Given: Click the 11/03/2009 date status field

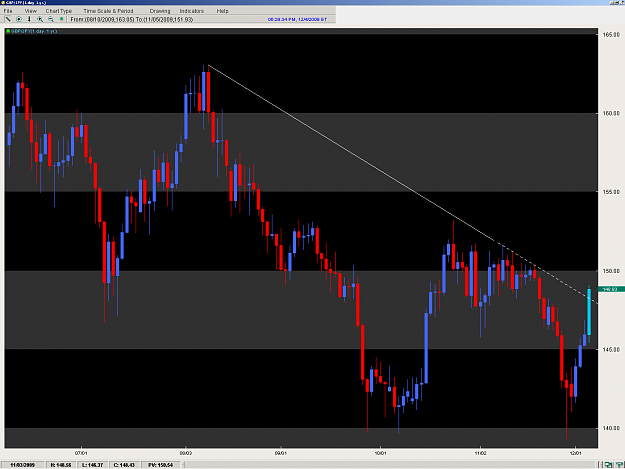Looking at the screenshot, I should (x=22, y=465).
